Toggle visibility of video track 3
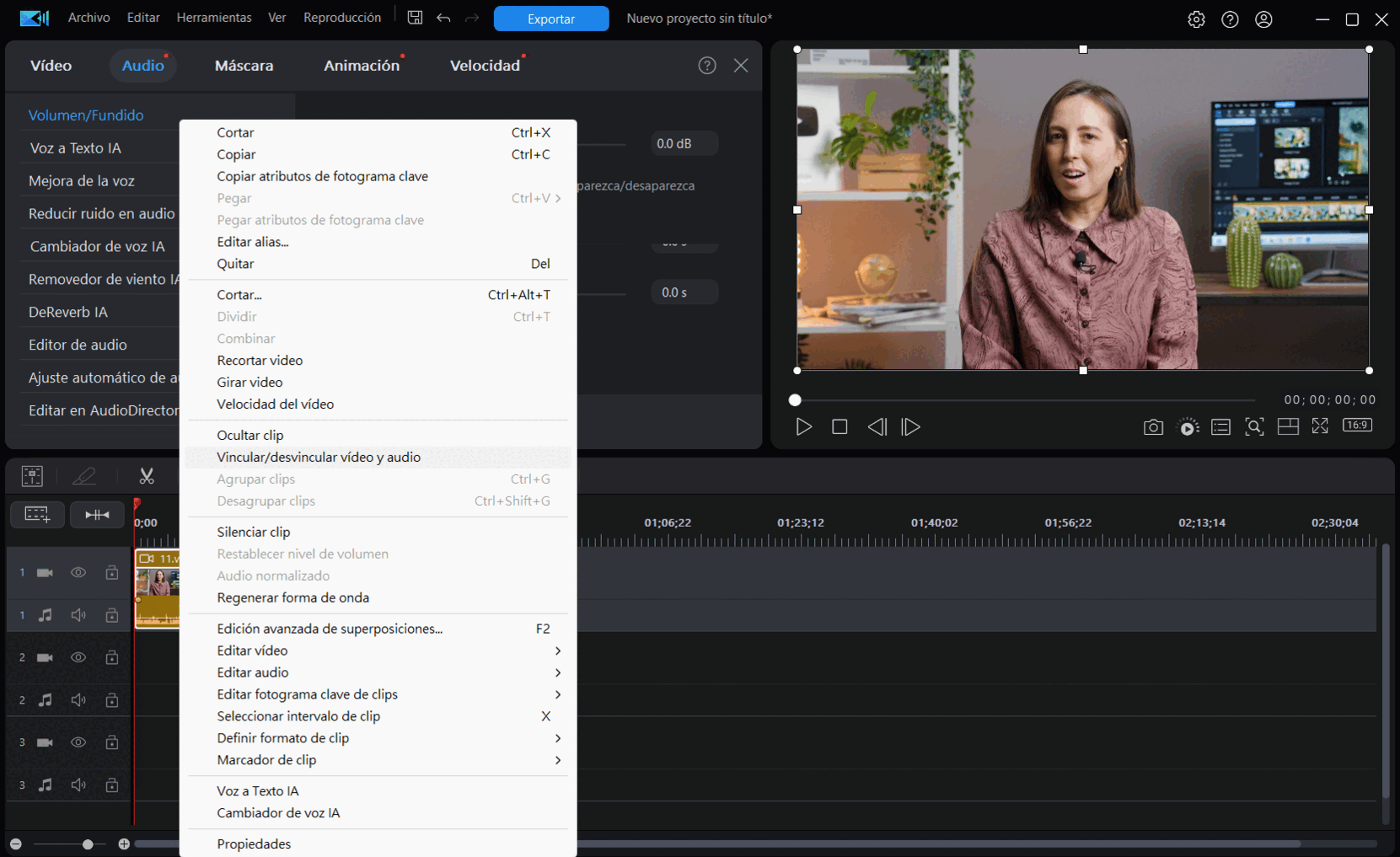 pyautogui.click(x=78, y=742)
